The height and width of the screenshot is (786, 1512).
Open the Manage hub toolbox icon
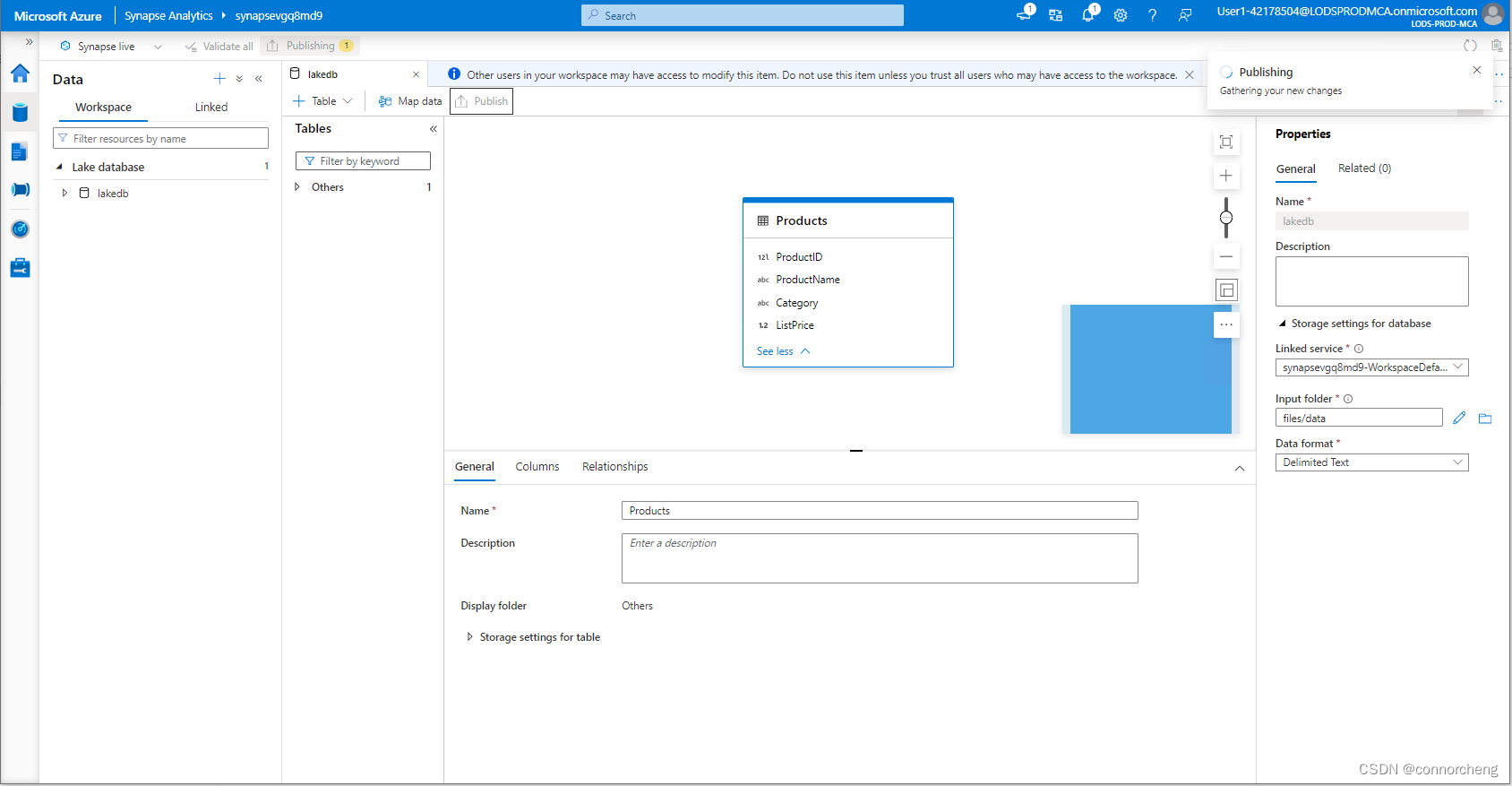click(x=20, y=268)
